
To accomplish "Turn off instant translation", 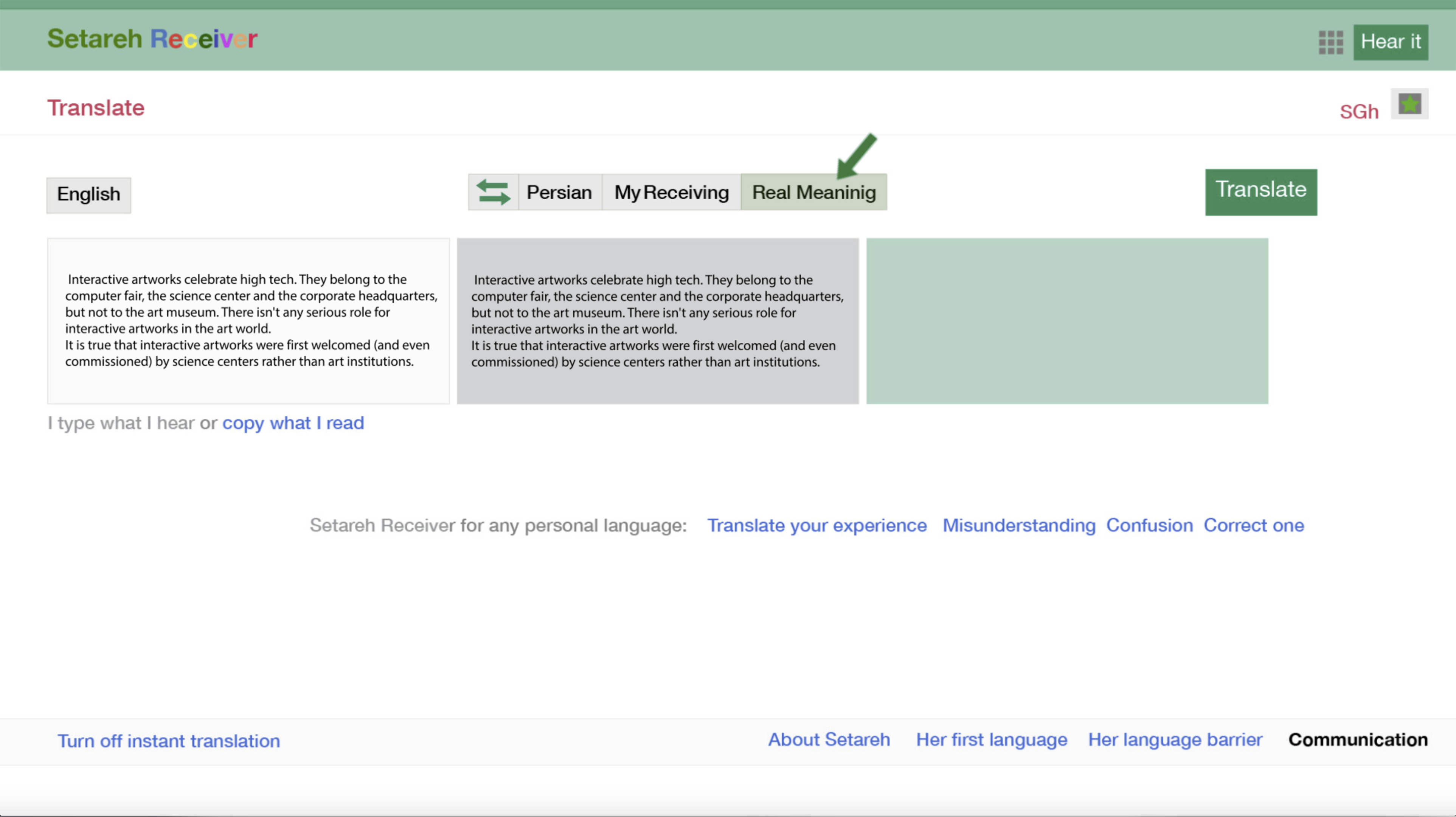I will click(168, 741).
